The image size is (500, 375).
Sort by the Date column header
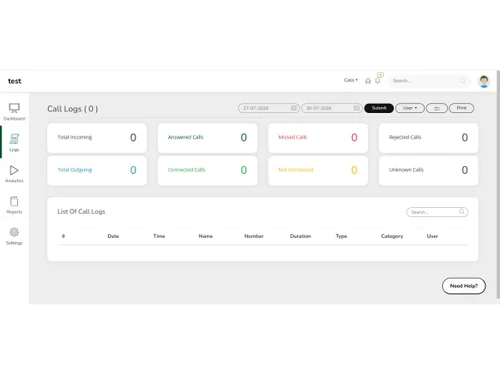point(113,236)
